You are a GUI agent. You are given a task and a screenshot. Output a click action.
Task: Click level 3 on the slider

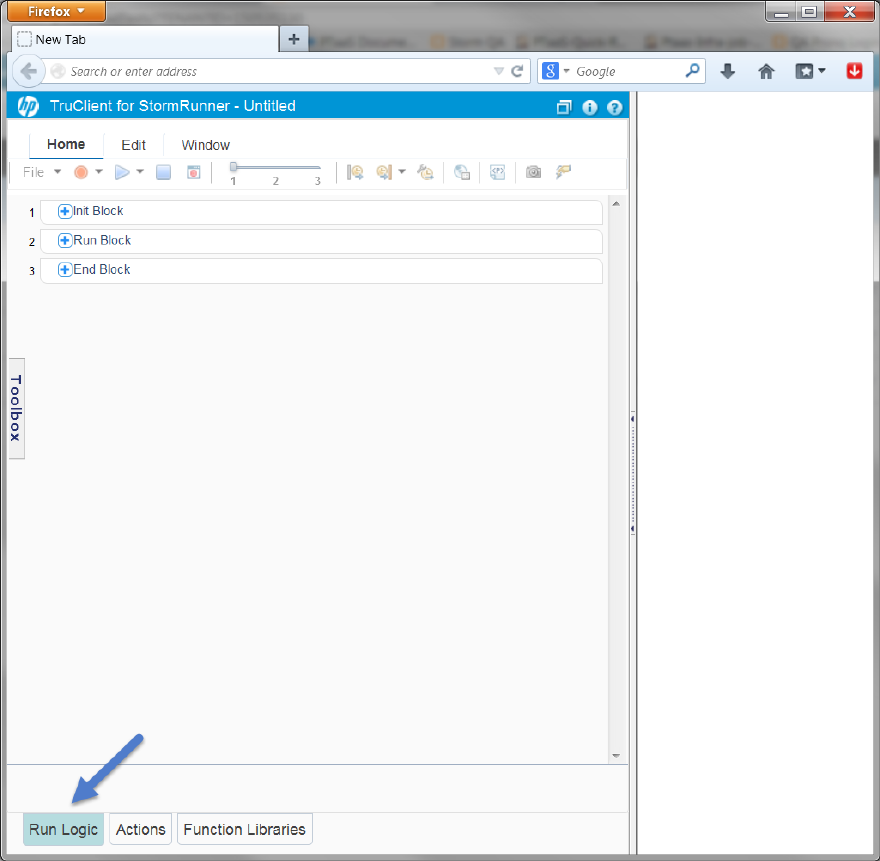coord(318,181)
